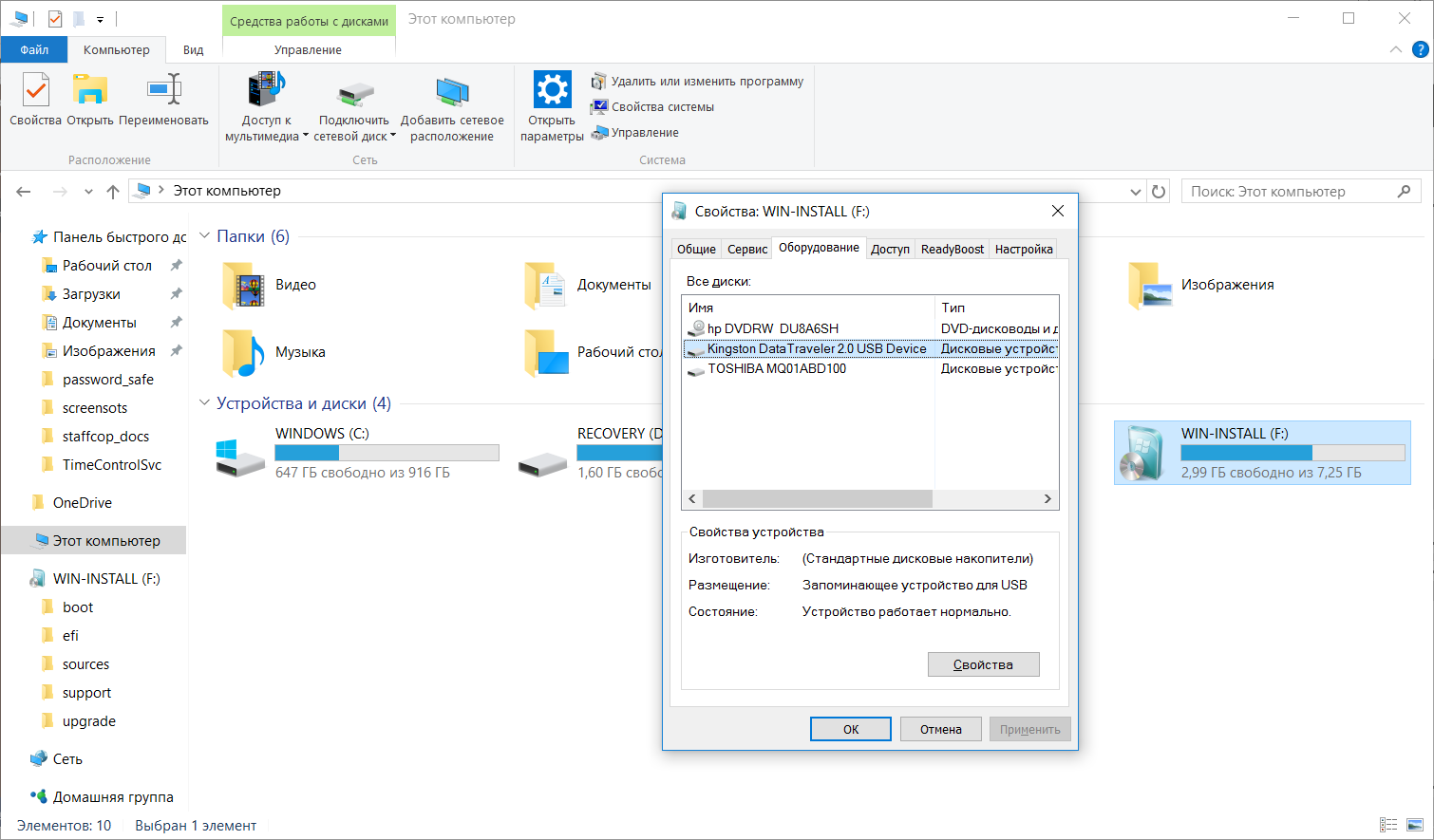Open the address bar history dropdown
1434x840 pixels.
tap(1136, 192)
